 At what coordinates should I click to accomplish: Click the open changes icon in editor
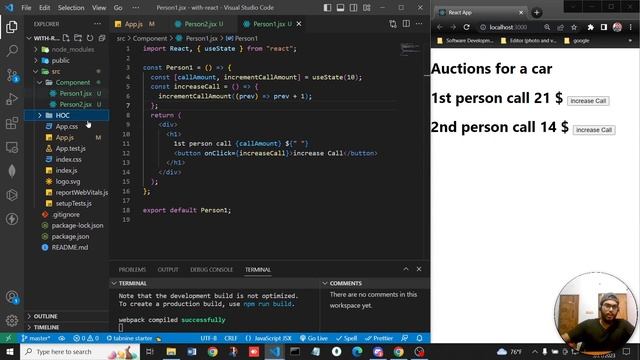click(393, 24)
